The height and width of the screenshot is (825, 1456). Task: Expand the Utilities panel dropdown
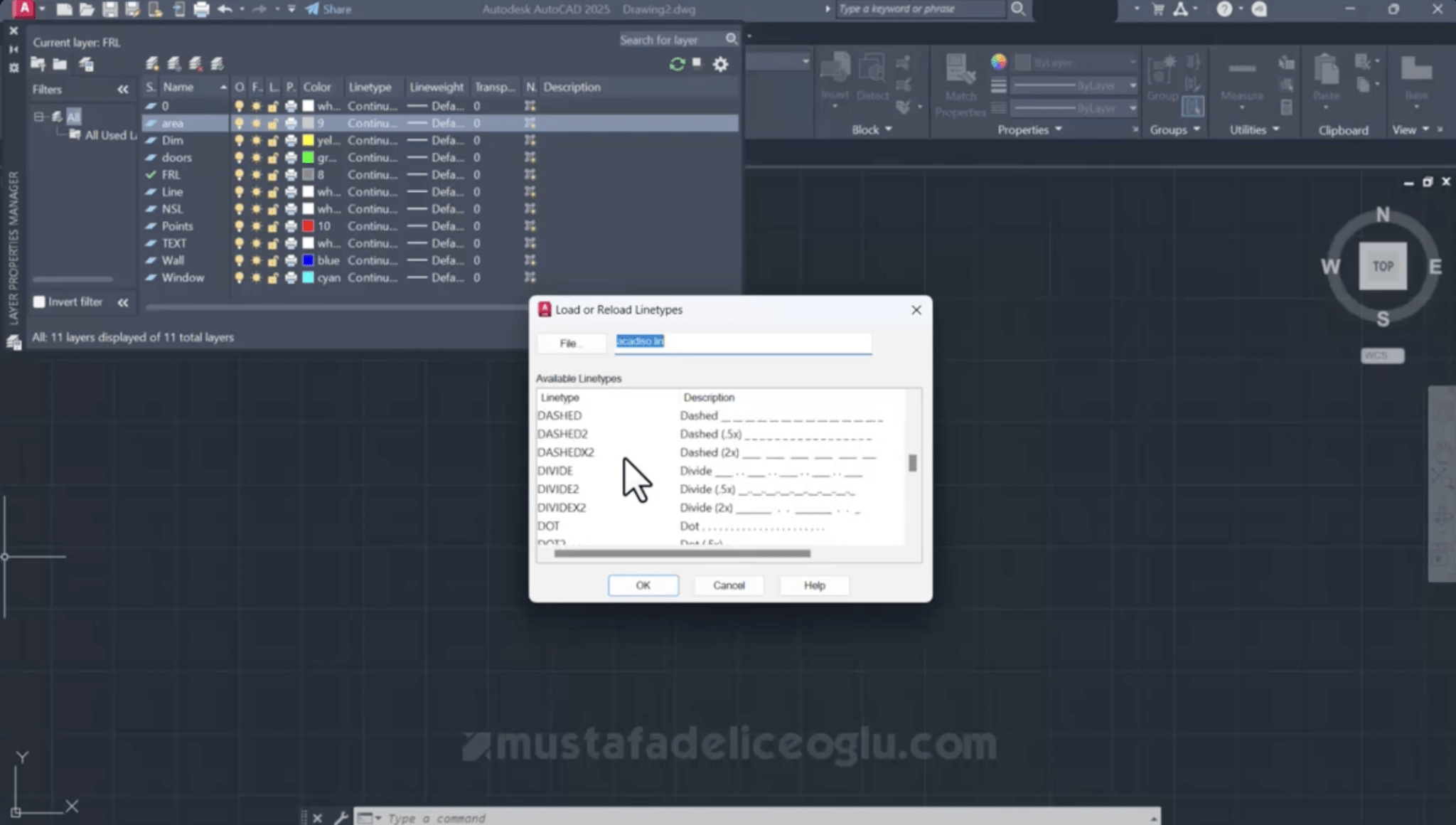pos(1254,129)
